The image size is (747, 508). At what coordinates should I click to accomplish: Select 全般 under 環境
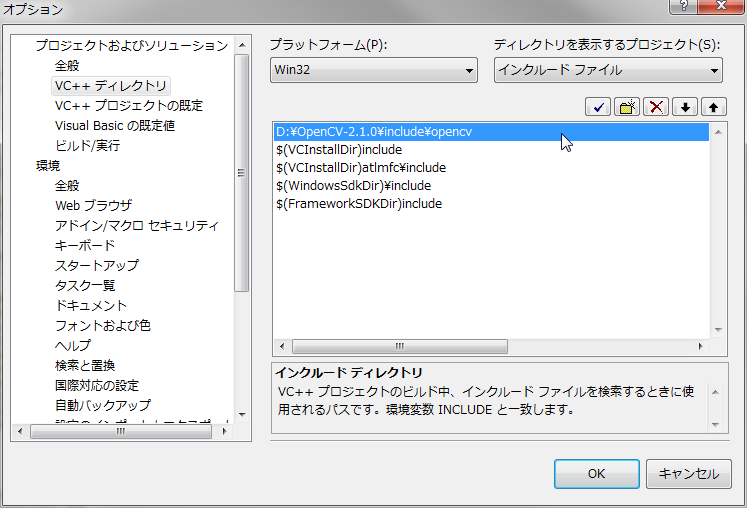67,185
